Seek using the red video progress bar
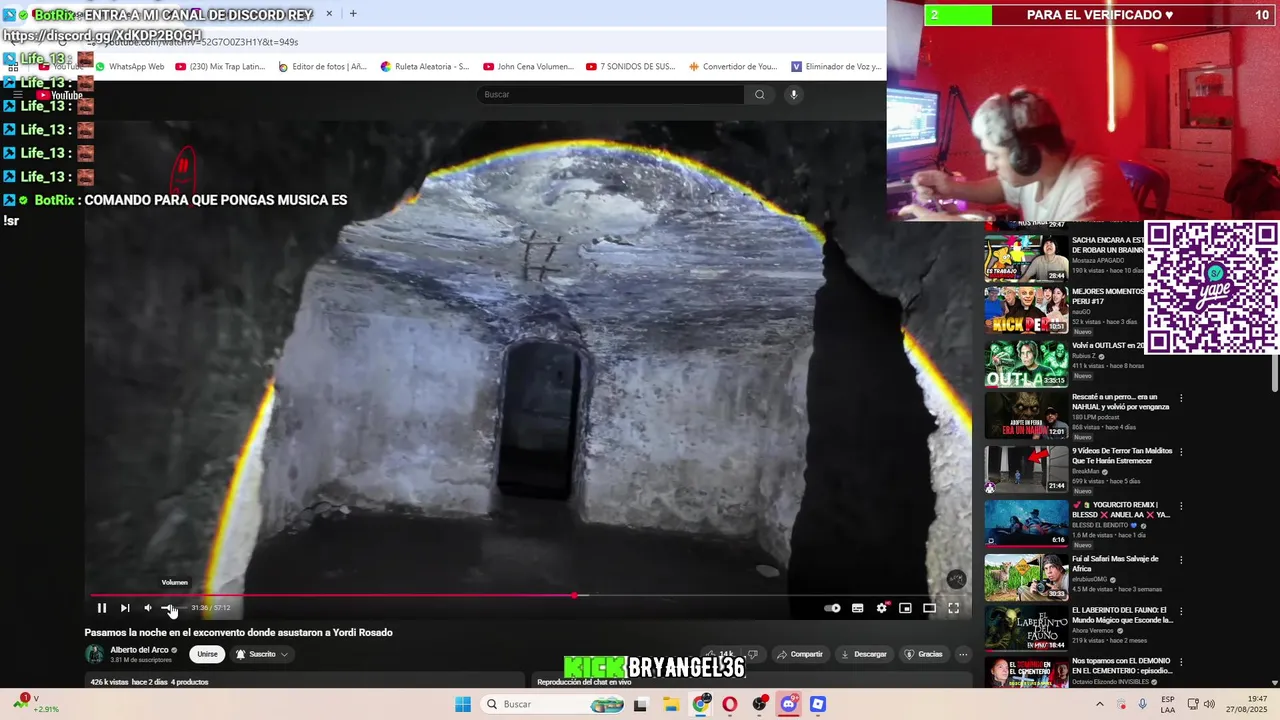This screenshot has height=720, width=1280. pyautogui.click(x=528, y=595)
